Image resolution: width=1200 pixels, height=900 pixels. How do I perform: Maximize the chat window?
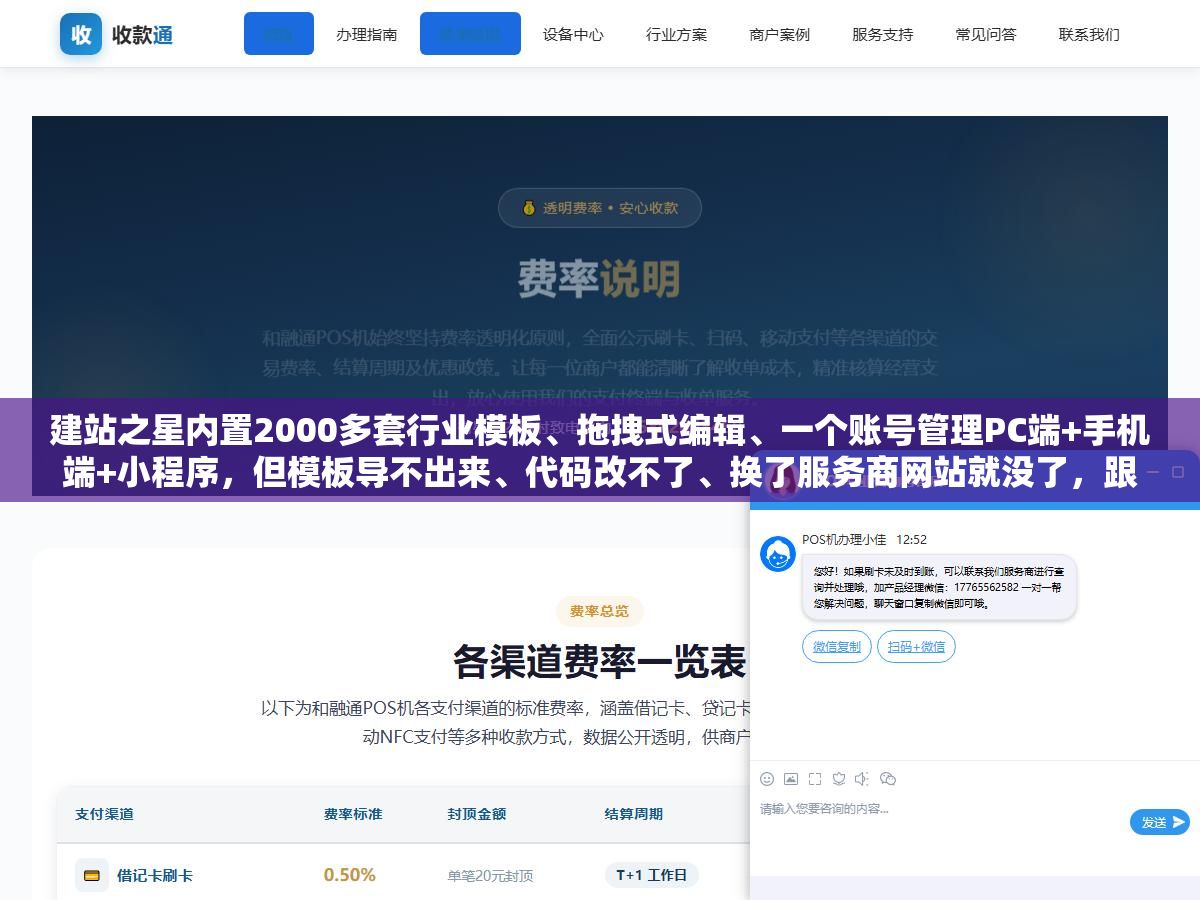[x=1178, y=471]
